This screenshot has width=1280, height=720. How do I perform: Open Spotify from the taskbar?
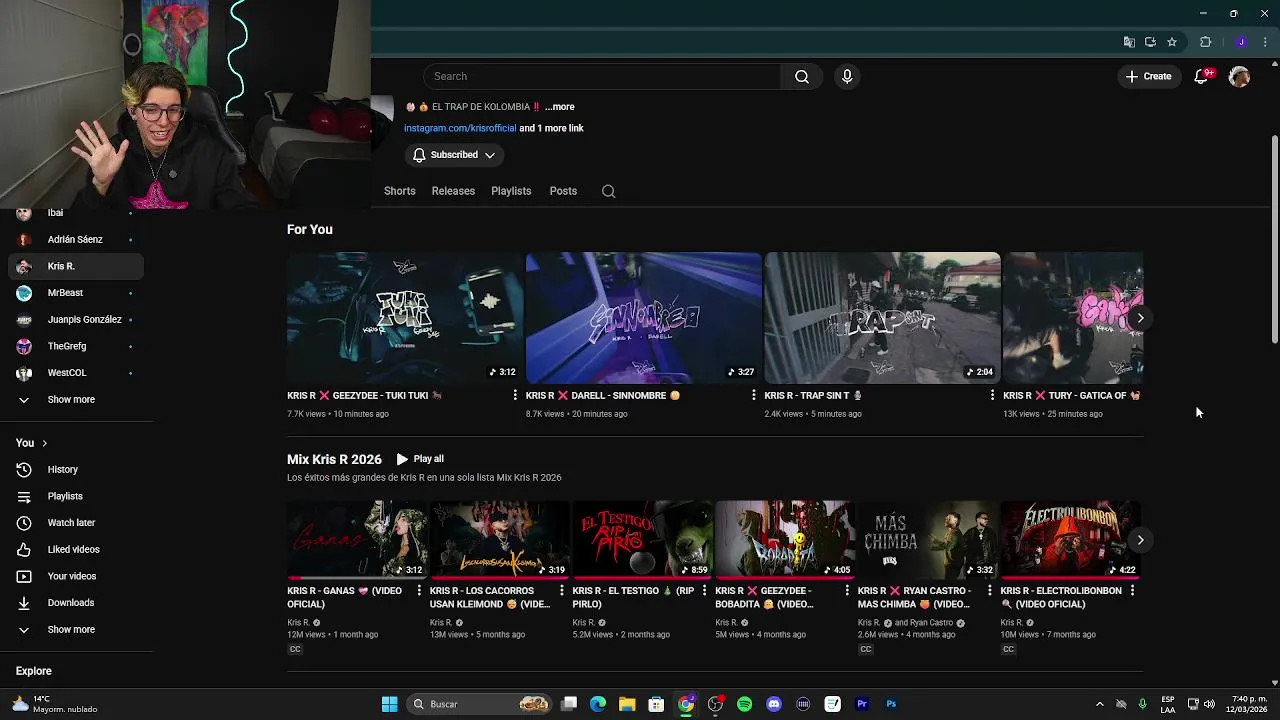coord(744,704)
